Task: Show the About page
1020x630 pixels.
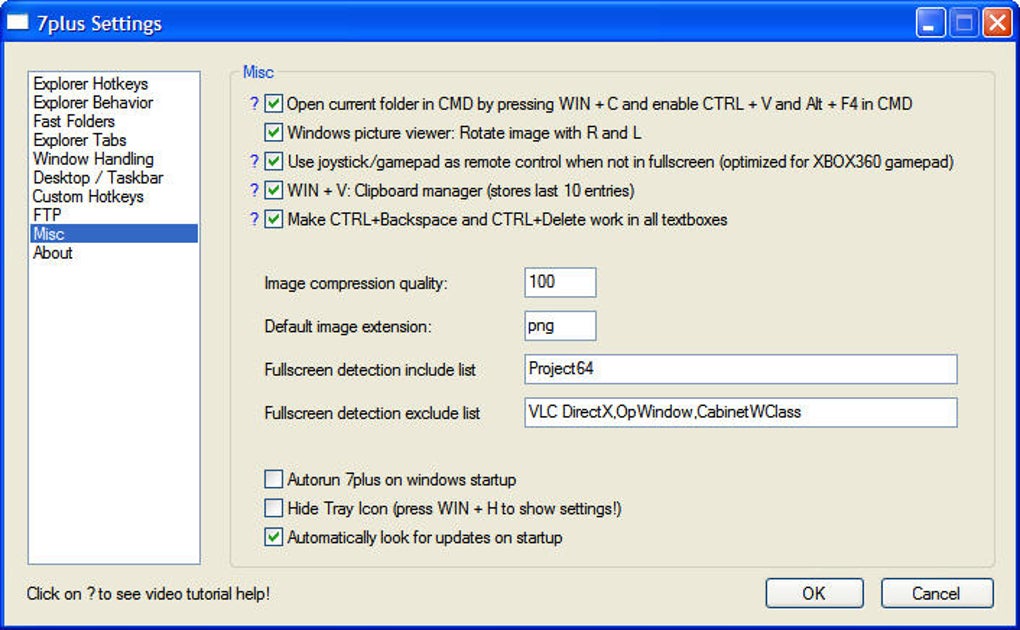Action: point(114,253)
